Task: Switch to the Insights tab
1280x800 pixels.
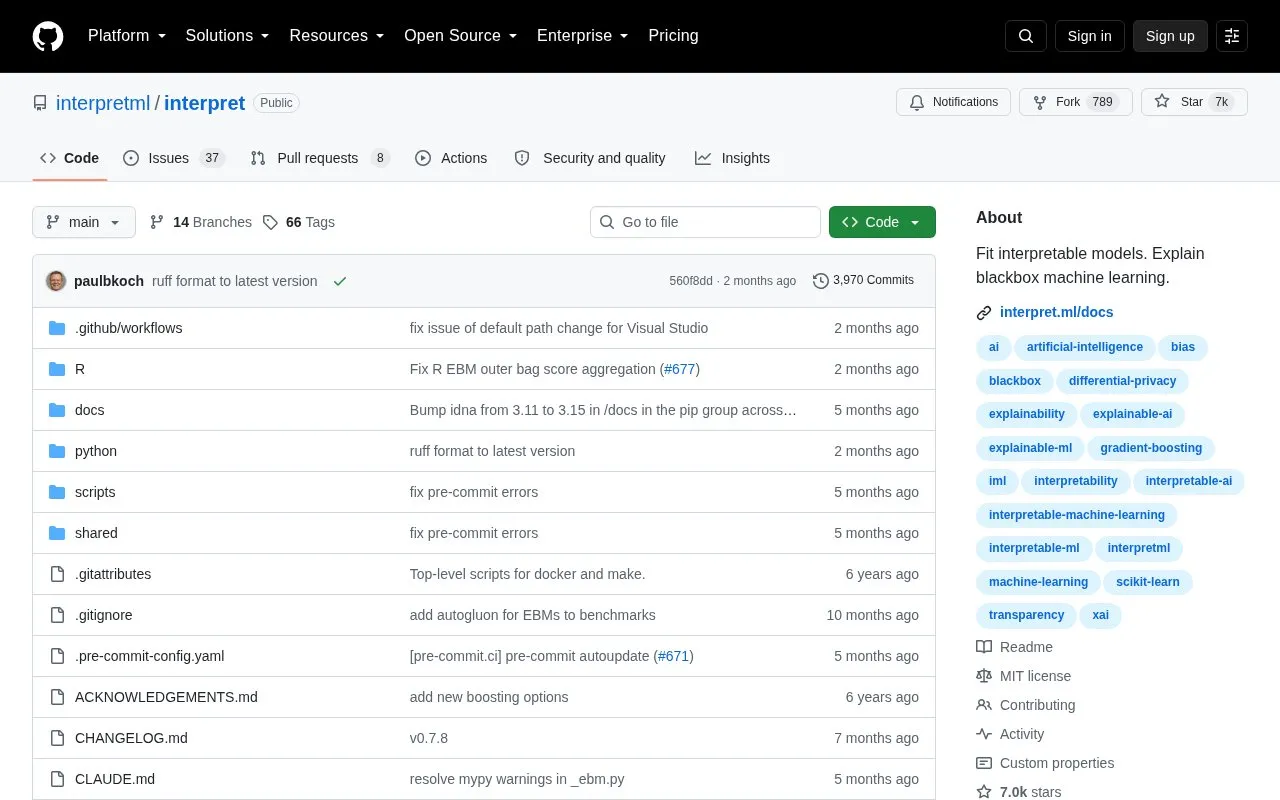Action: point(733,158)
